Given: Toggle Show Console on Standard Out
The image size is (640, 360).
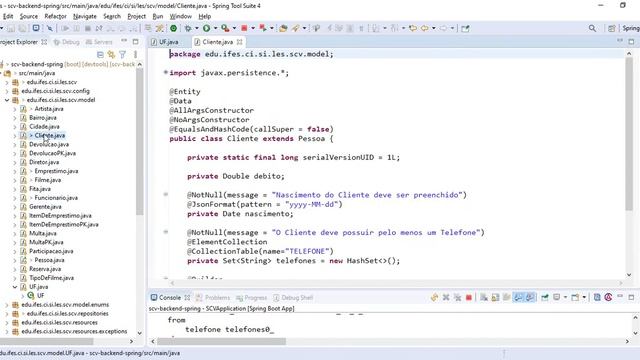Looking at the screenshot, I should tap(518, 298).
